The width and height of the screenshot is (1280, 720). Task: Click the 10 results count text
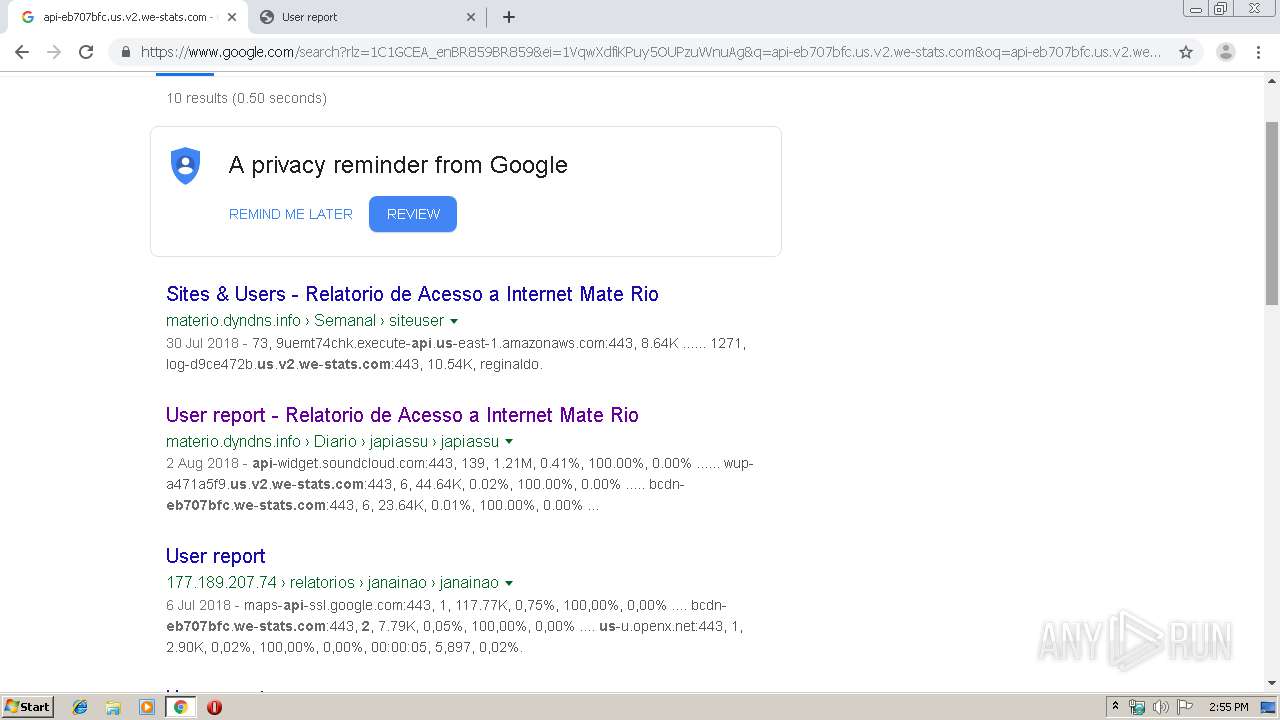click(x=246, y=98)
